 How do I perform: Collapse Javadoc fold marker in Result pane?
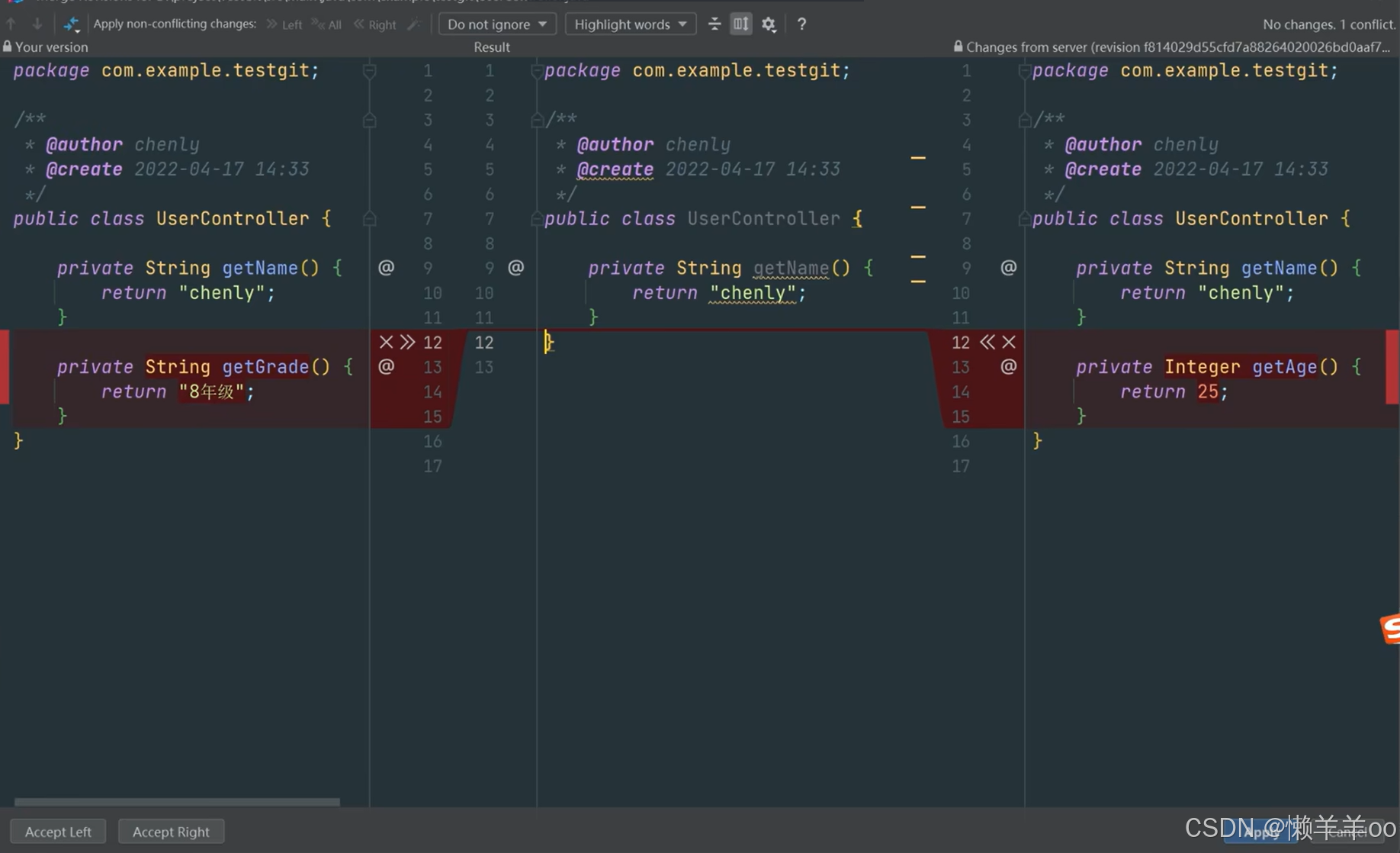coord(537,120)
